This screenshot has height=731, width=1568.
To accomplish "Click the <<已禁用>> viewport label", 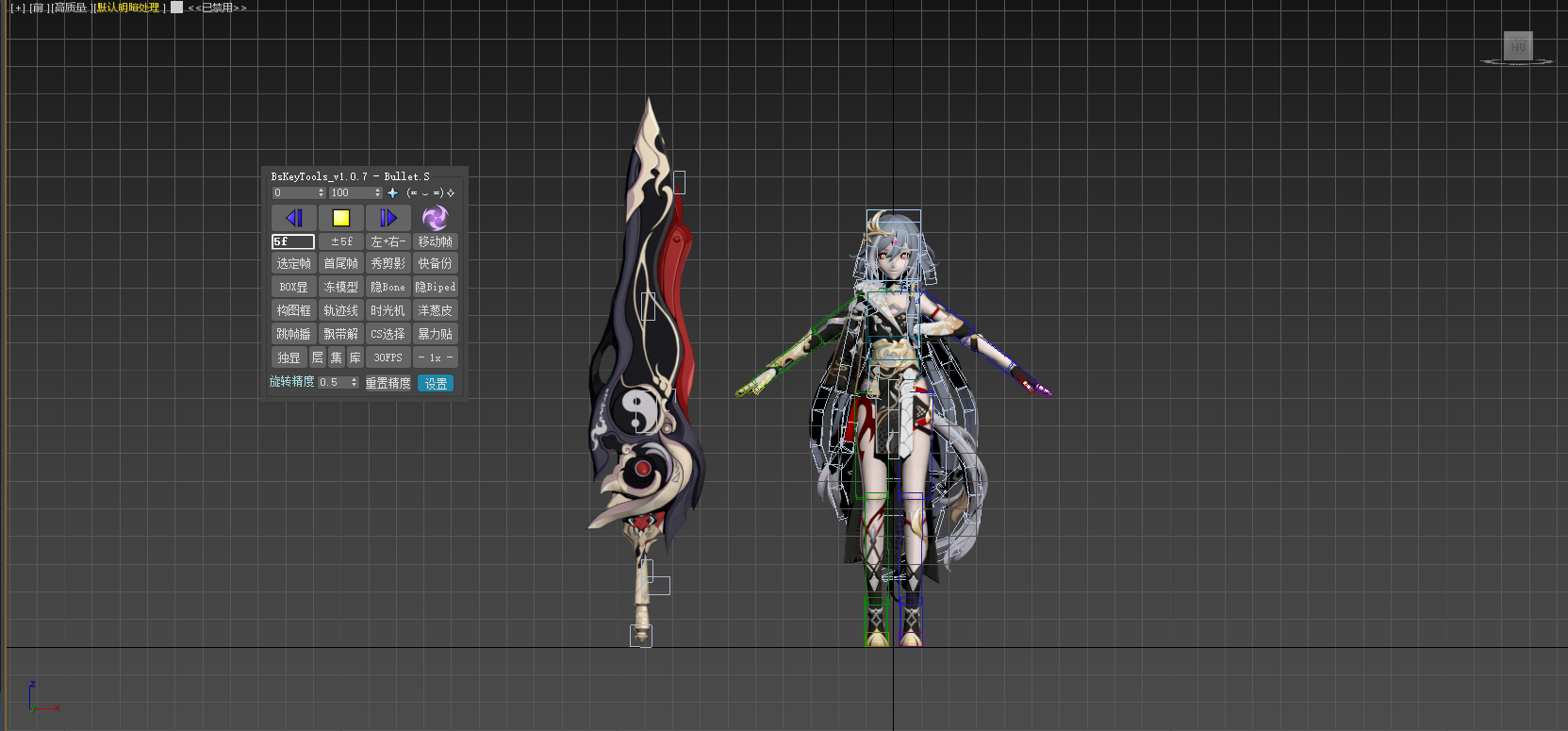I will [217, 8].
